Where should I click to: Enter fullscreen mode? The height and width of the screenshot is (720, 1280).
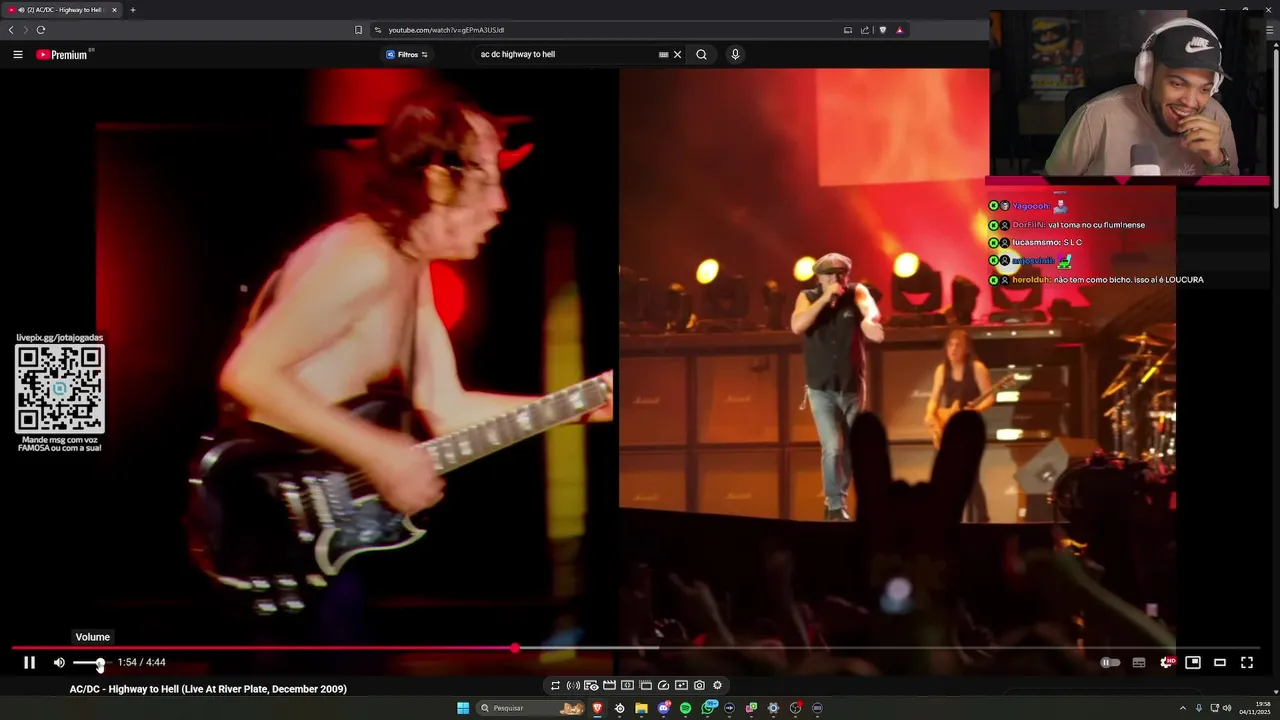pos(1247,662)
